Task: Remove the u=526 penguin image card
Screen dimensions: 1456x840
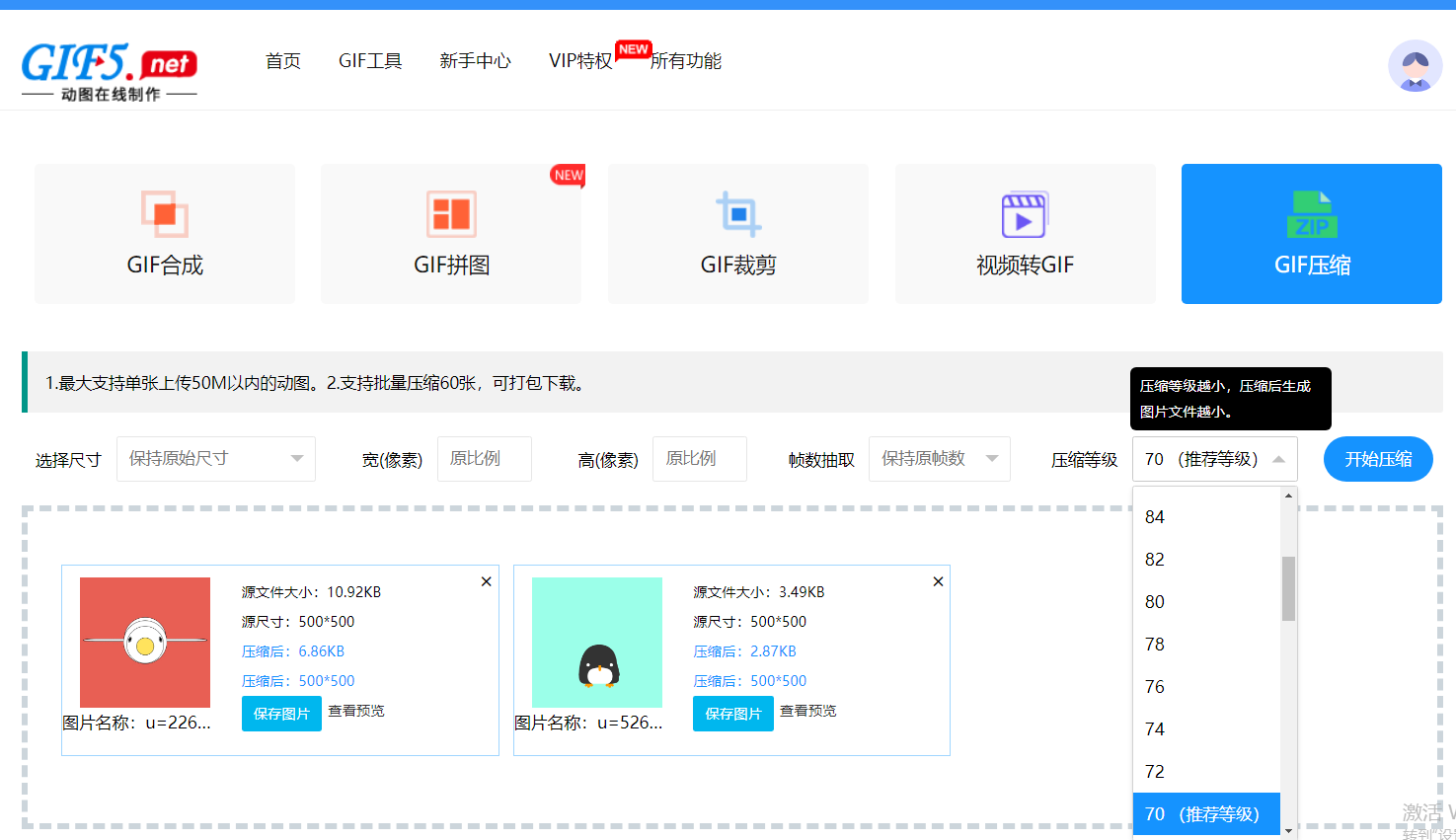Action: pos(938,581)
